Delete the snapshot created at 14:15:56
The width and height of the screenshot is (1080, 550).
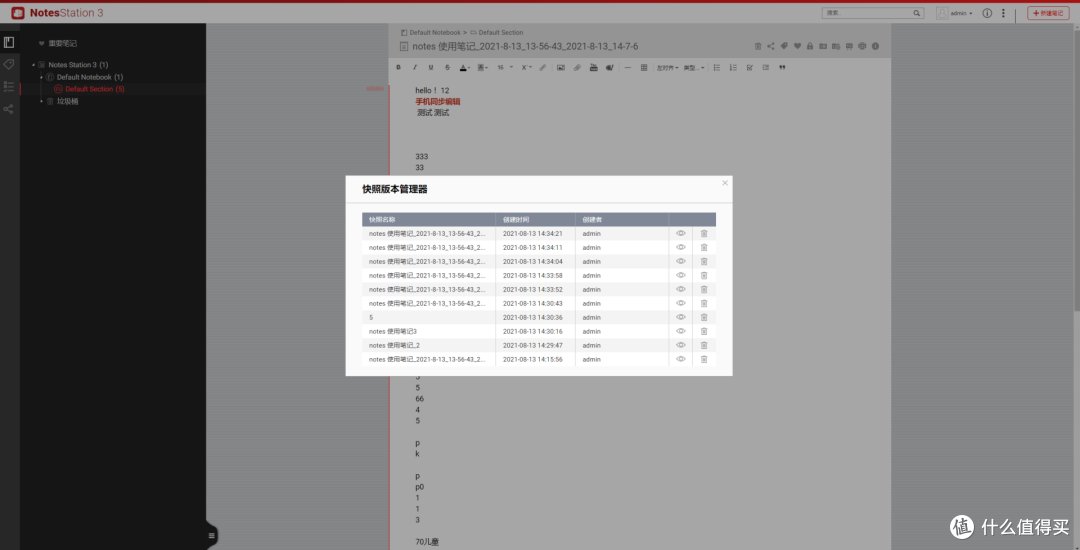tap(704, 359)
